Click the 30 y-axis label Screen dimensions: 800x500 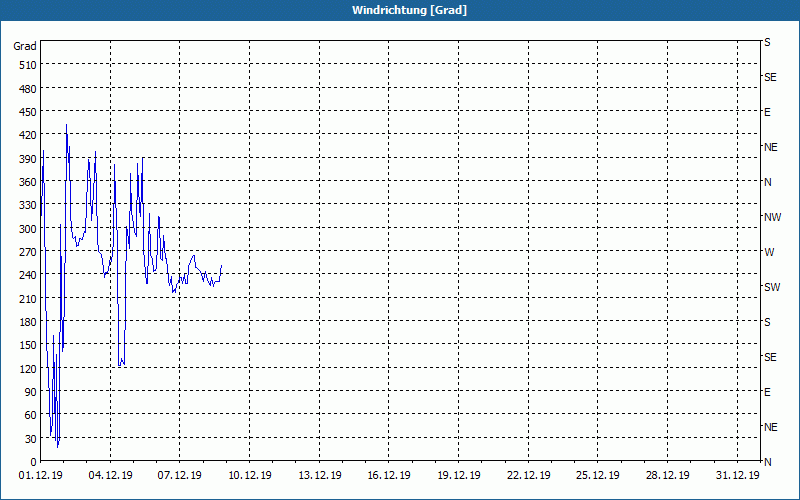click(31, 439)
